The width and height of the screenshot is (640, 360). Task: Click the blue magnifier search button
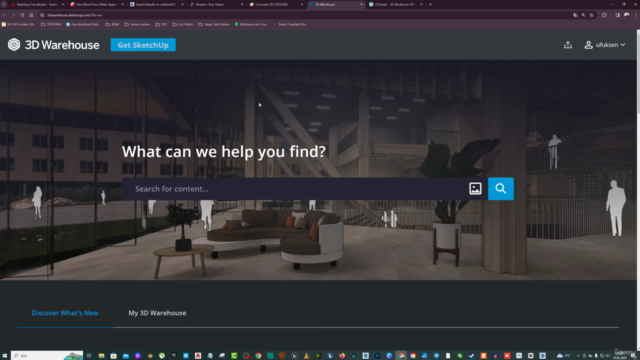coord(501,189)
